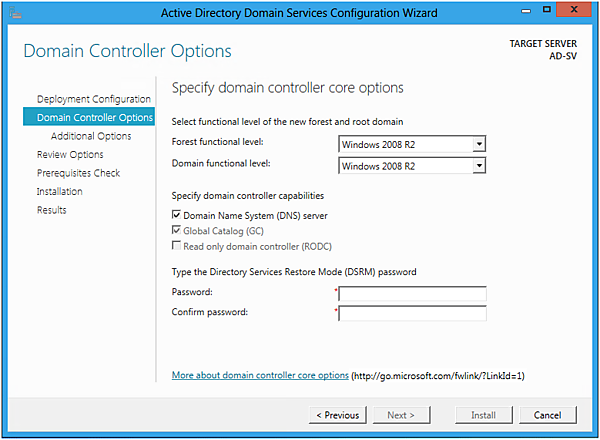
Task: Focus the Confirm password field
Action: [x=412, y=313]
